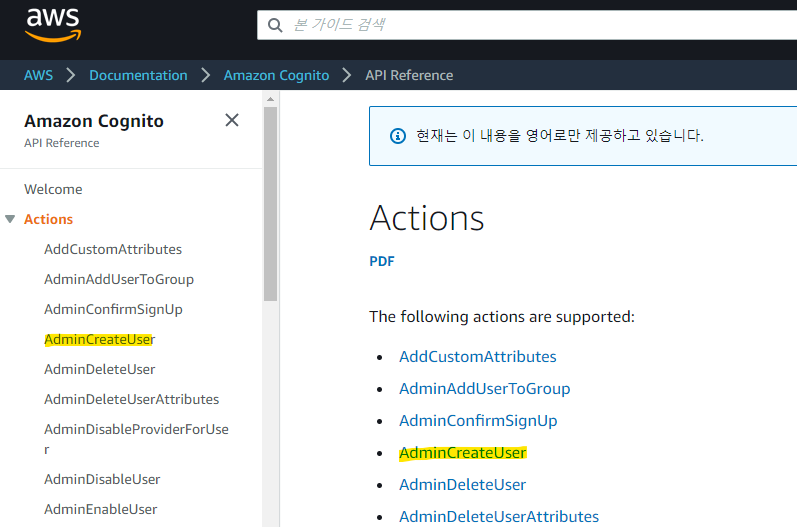The height and width of the screenshot is (527, 797).
Task: Click the sidebar scrollbar up arrow
Action: tap(270, 99)
